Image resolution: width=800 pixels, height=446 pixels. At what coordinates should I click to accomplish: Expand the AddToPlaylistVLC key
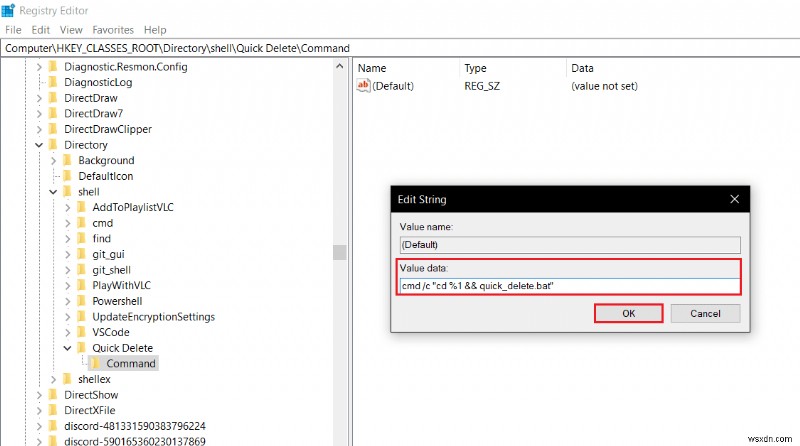pos(68,208)
